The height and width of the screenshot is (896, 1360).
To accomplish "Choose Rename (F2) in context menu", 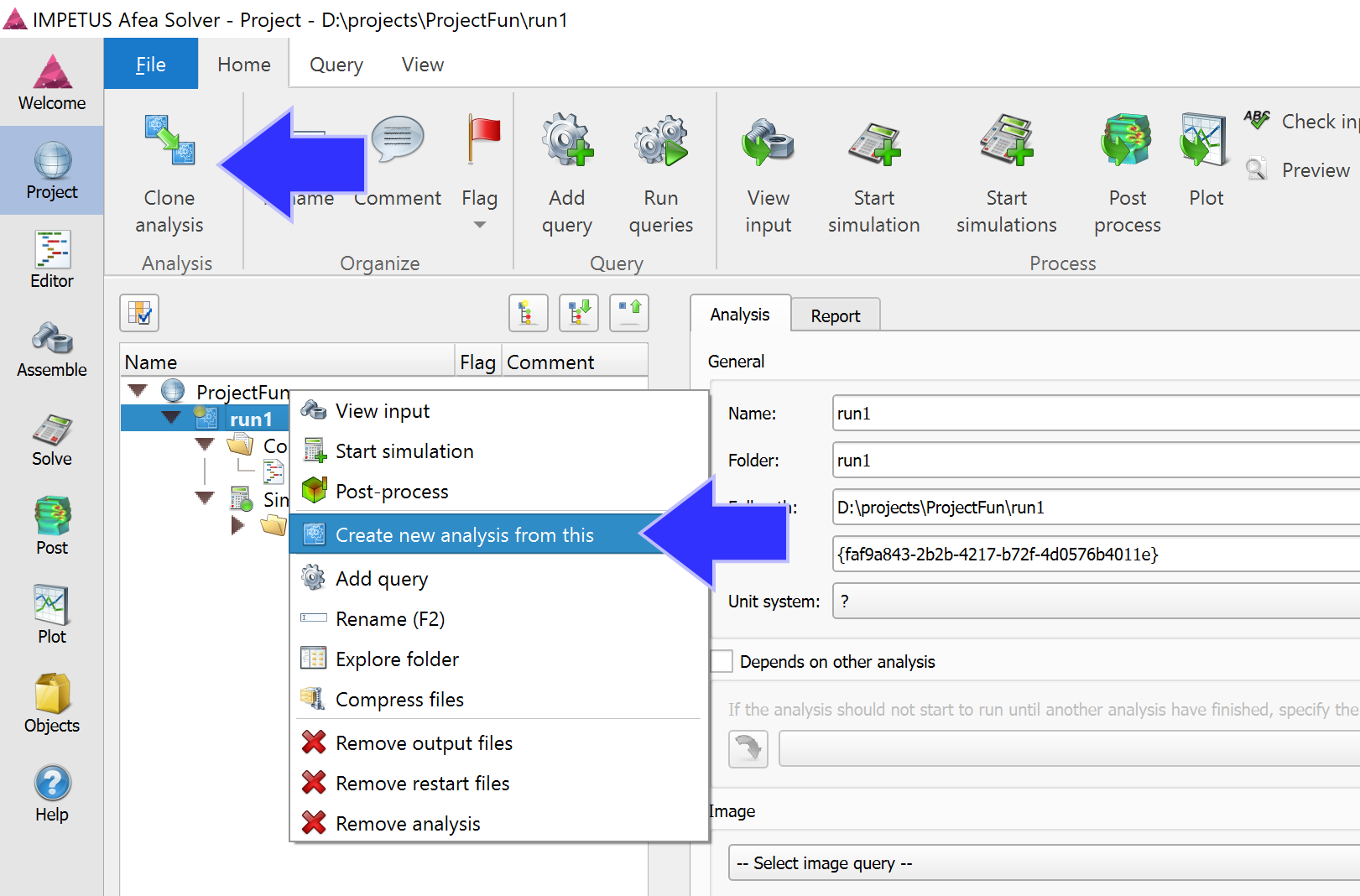I will (x=498, y=618).
